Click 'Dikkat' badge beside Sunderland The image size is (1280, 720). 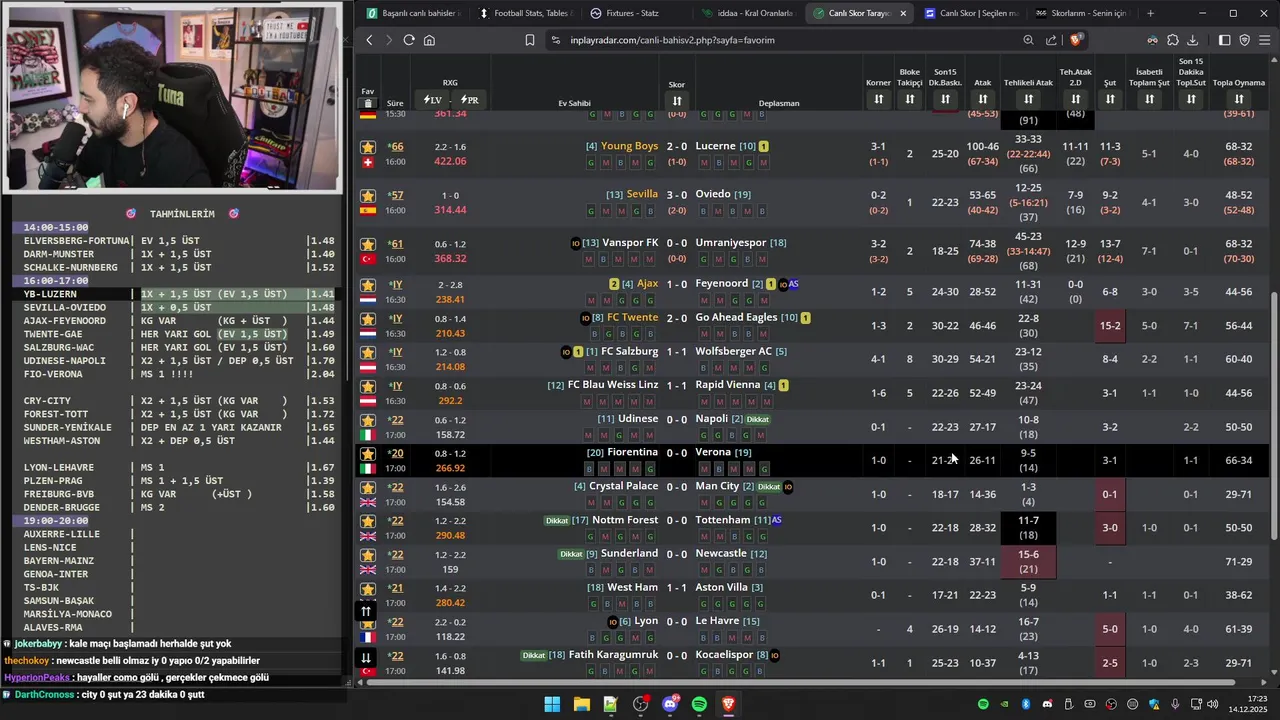pyautogui.click(x=571, y=554)
